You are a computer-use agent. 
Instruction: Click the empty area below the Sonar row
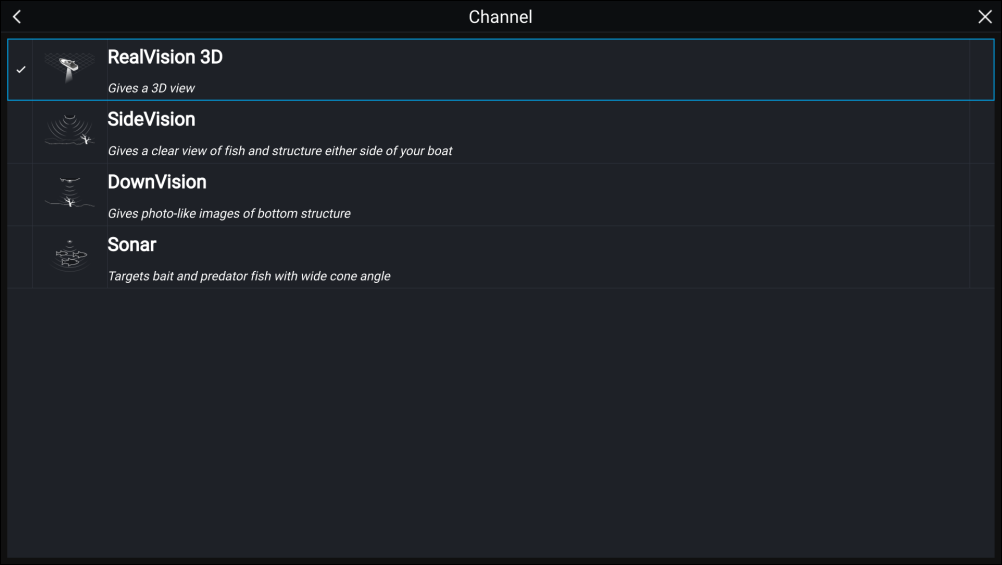point(500,420)
